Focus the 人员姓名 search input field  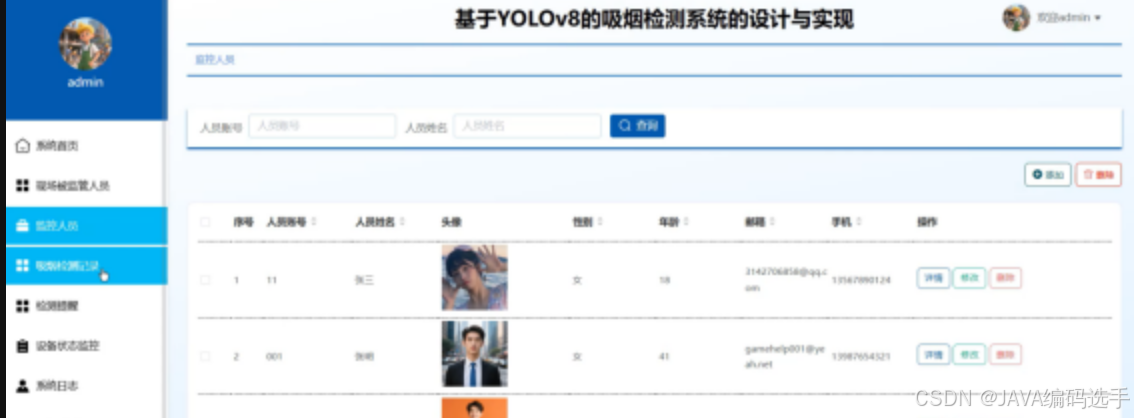(x=527, y=126)
